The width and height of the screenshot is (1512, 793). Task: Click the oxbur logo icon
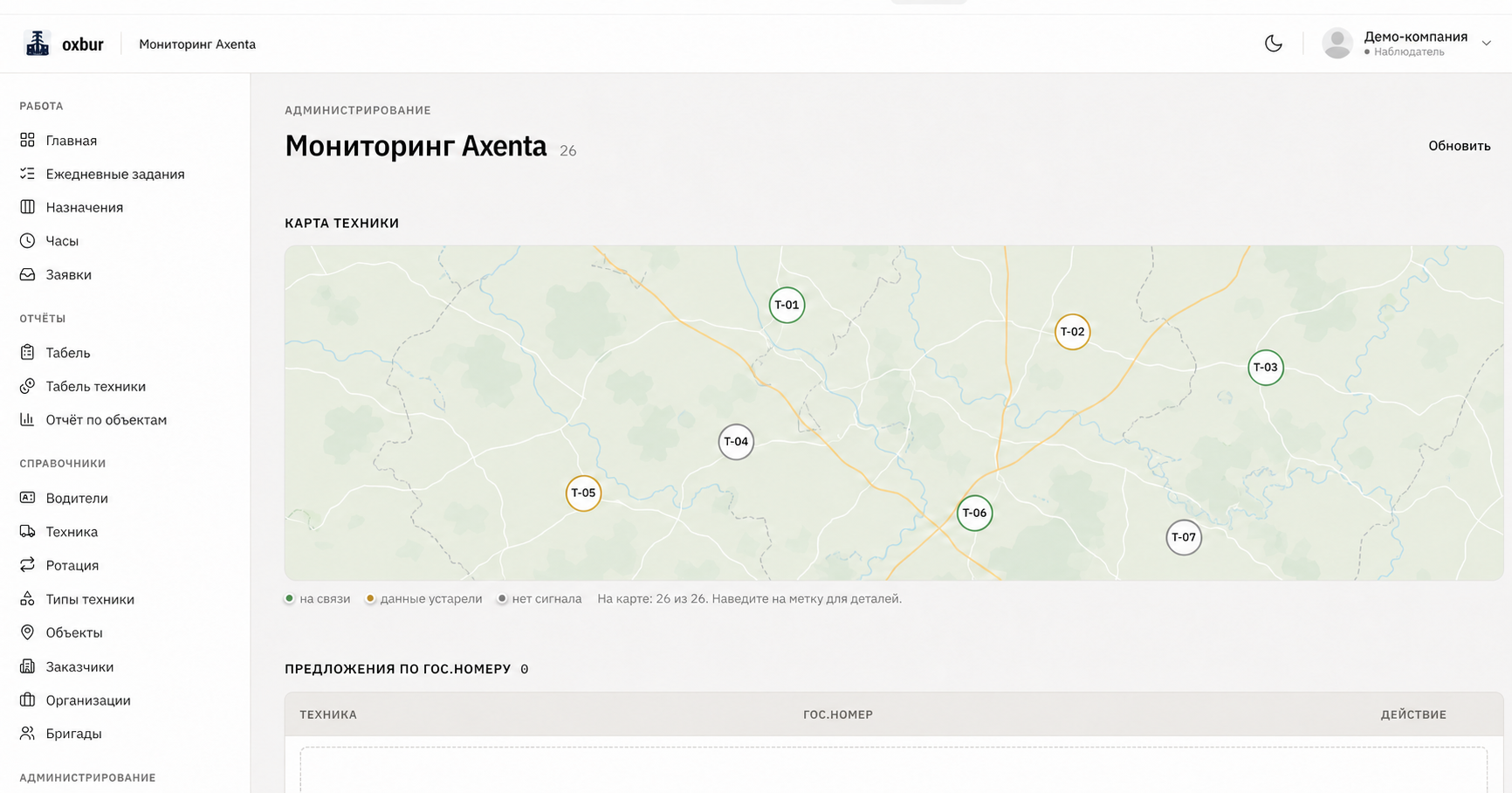[38, 44]
